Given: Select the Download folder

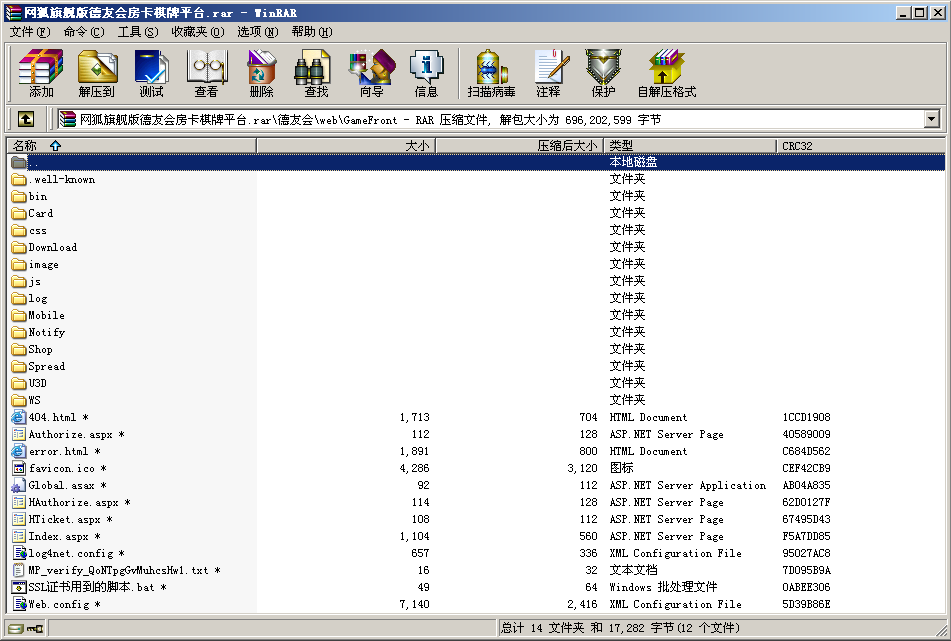Looking at the screenshot, I should point(52,247).
